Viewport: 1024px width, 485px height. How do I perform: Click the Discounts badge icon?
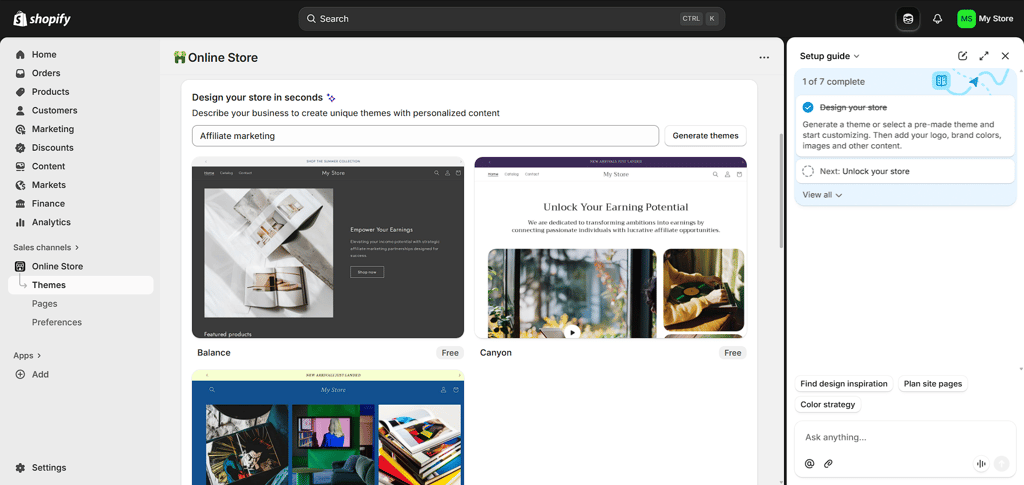pos(20,148)
